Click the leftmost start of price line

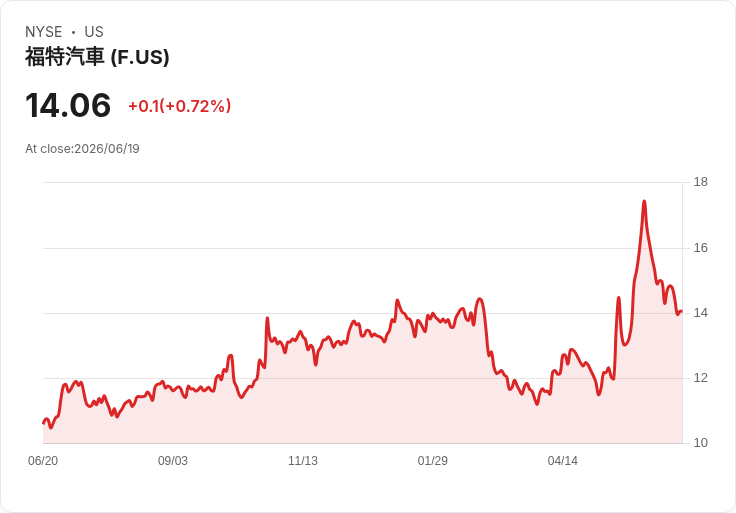point(43,423)
